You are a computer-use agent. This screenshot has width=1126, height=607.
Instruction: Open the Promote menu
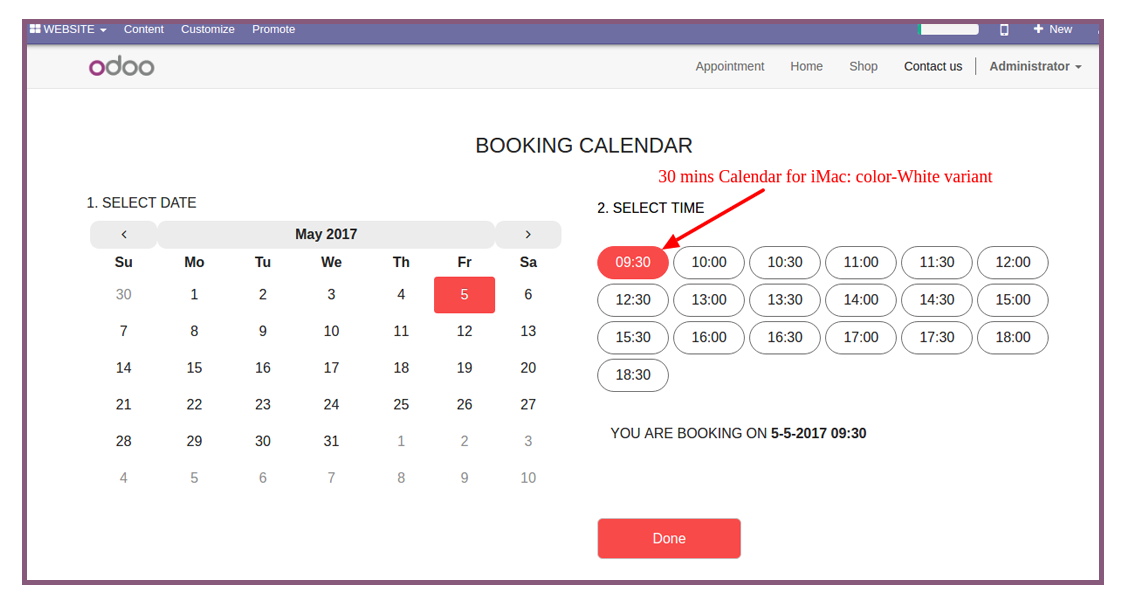click(274, 29)
